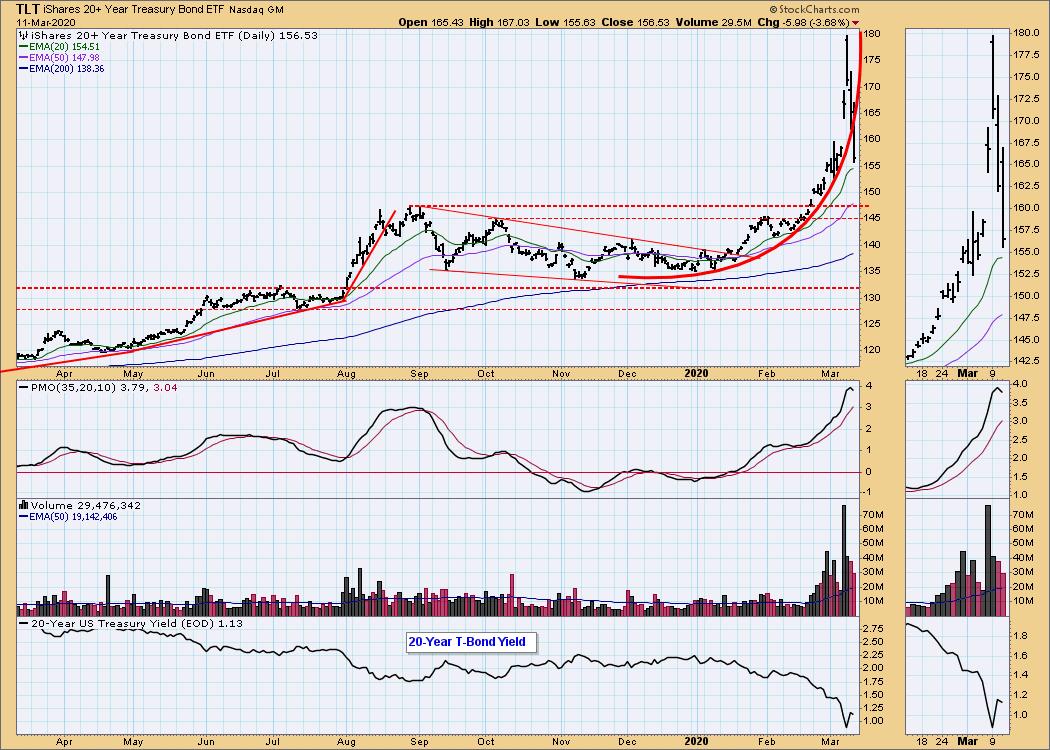Screen dimensions: 1050x750
Task: Click the 70M label on the main volume axis
Action: click(x=875, y=515)
